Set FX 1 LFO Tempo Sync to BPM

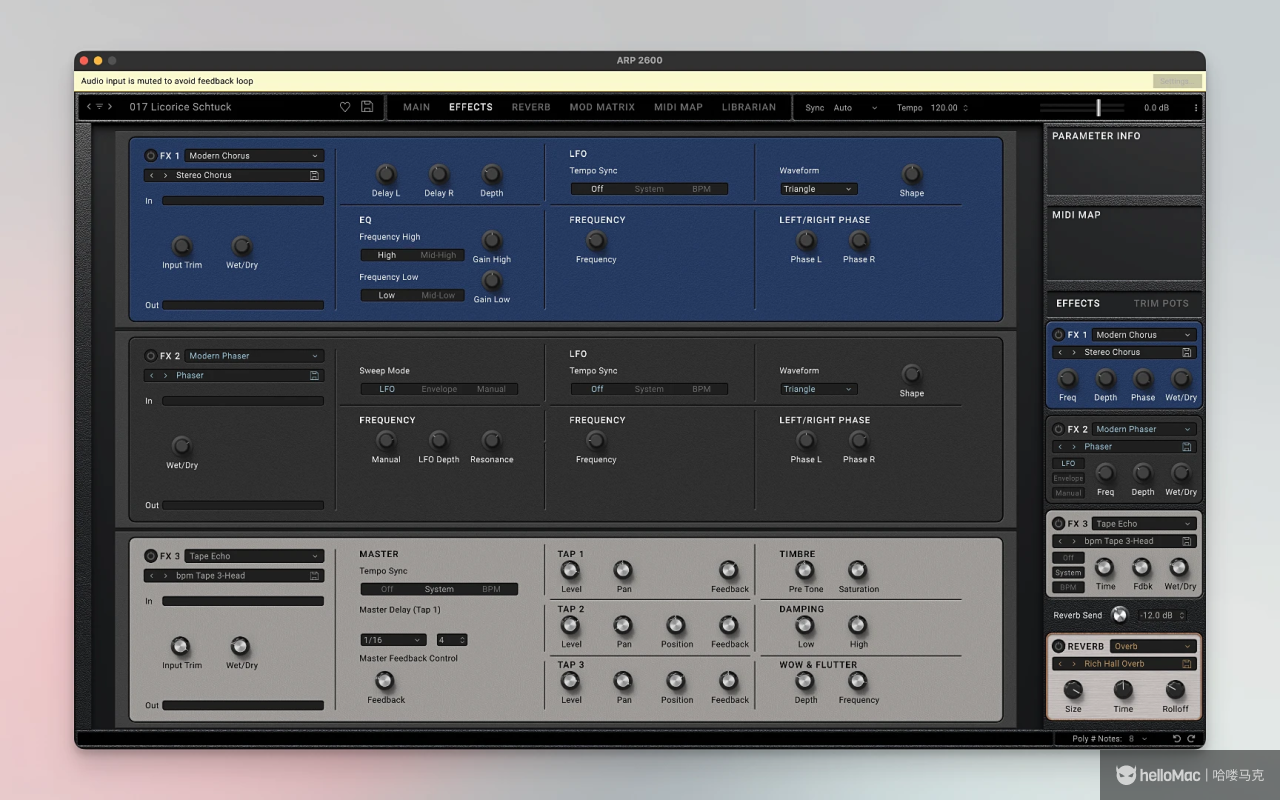(x=701, y=189)
